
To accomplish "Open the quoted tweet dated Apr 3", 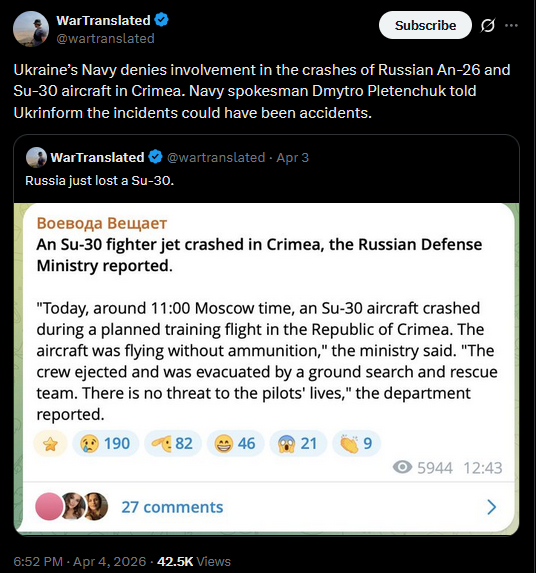I will point(292,158).
